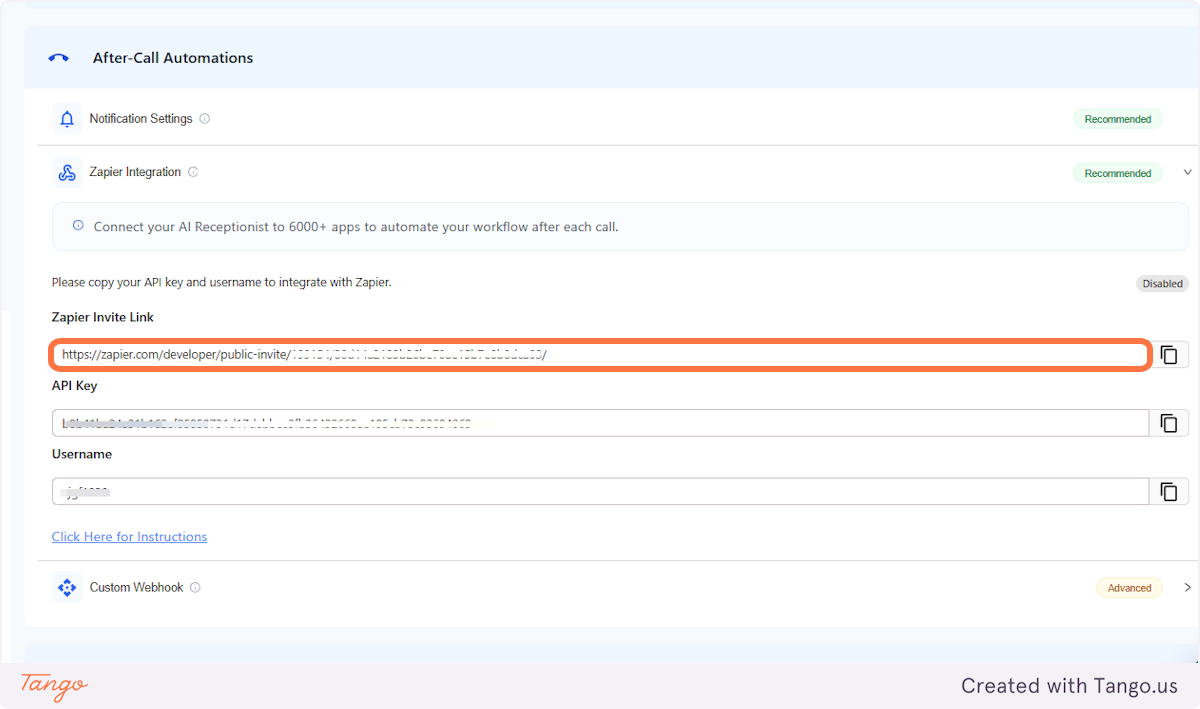Click Recommended badge on Zapier Integration

(1118, 173)
